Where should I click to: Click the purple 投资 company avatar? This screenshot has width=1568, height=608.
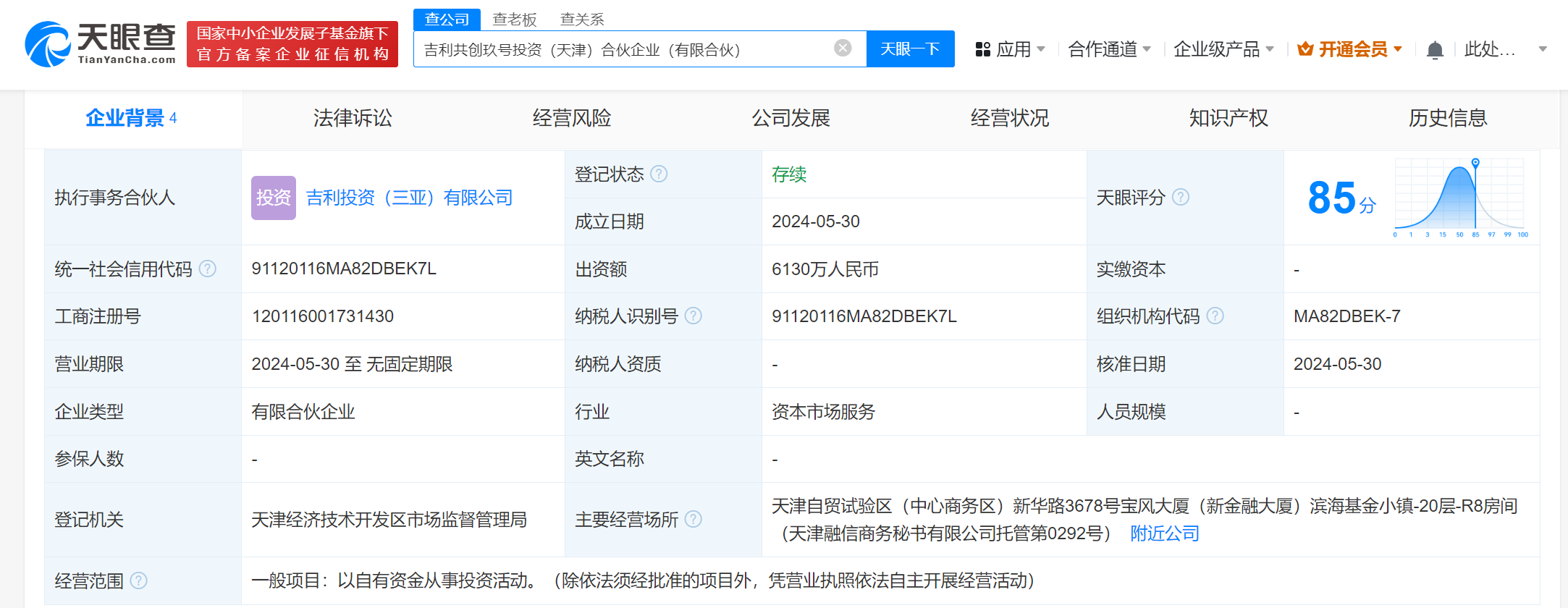point(274,198)
